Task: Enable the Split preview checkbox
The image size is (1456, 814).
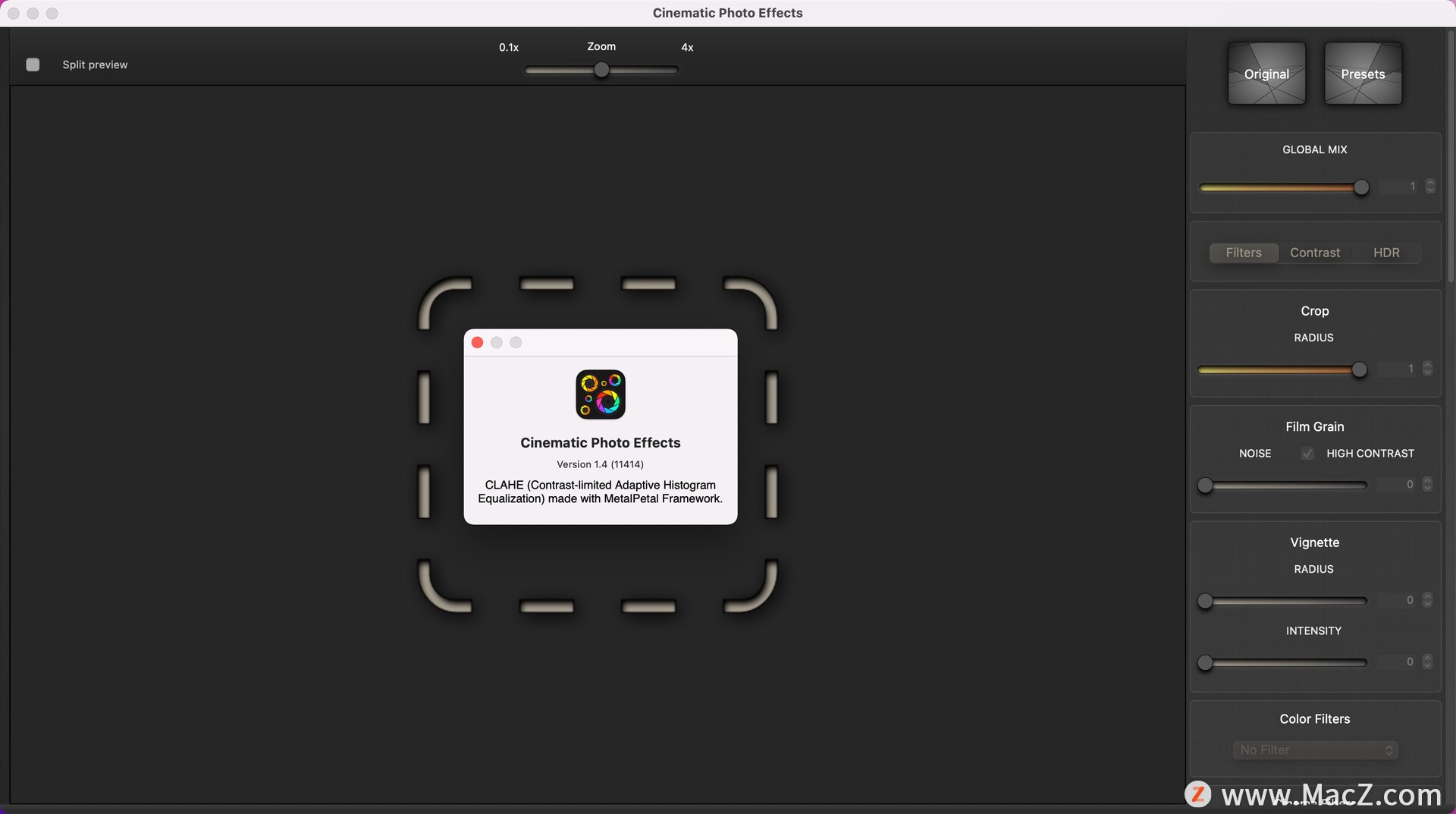Action: coord(33,64)
